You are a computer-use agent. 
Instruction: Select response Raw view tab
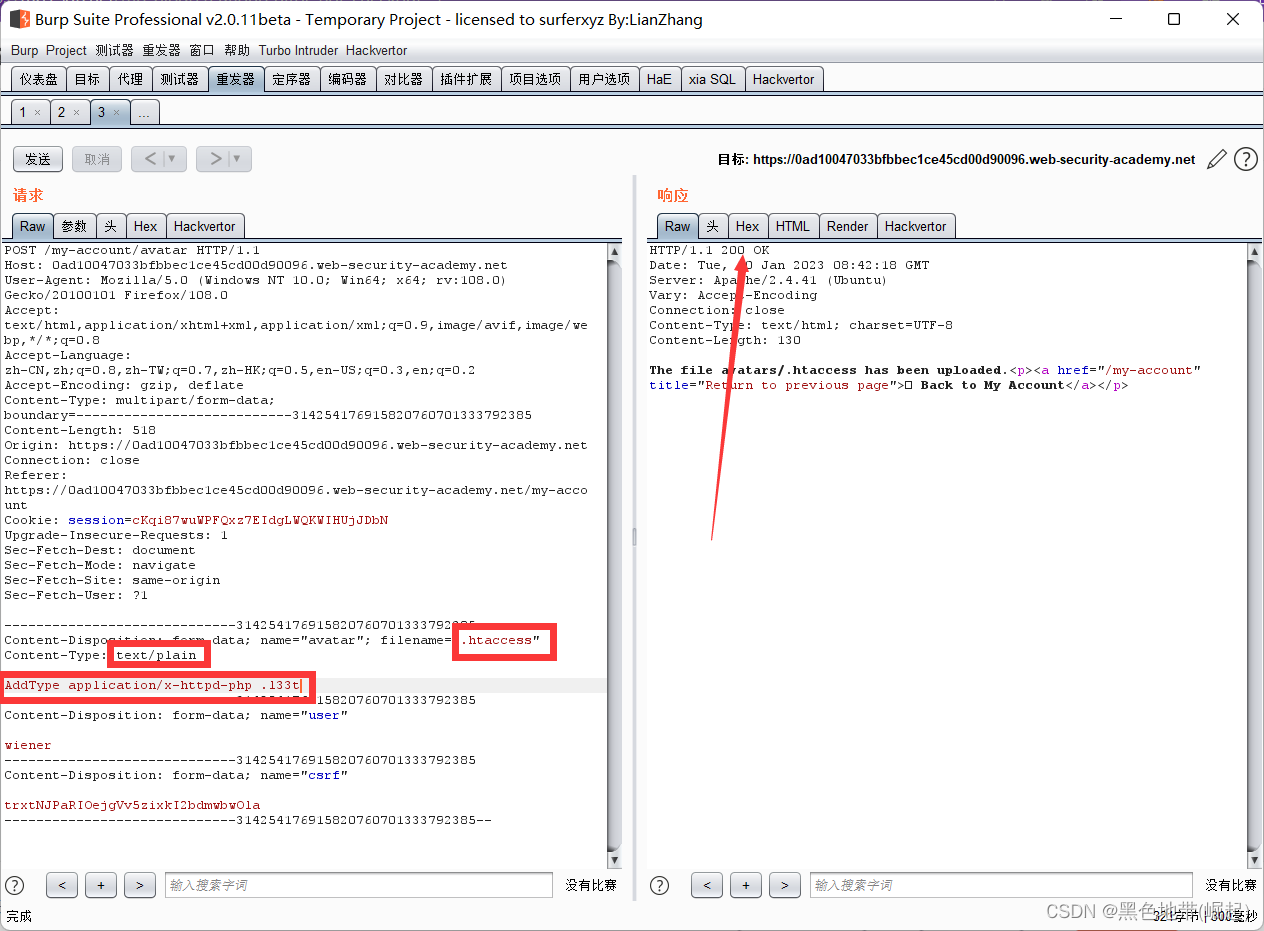[x=678, y=226]
